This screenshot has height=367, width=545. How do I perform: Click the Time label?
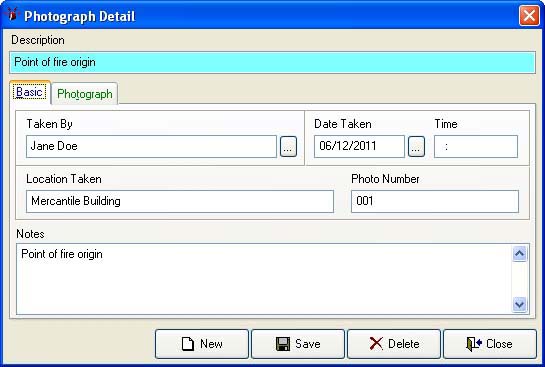[446, 124]
